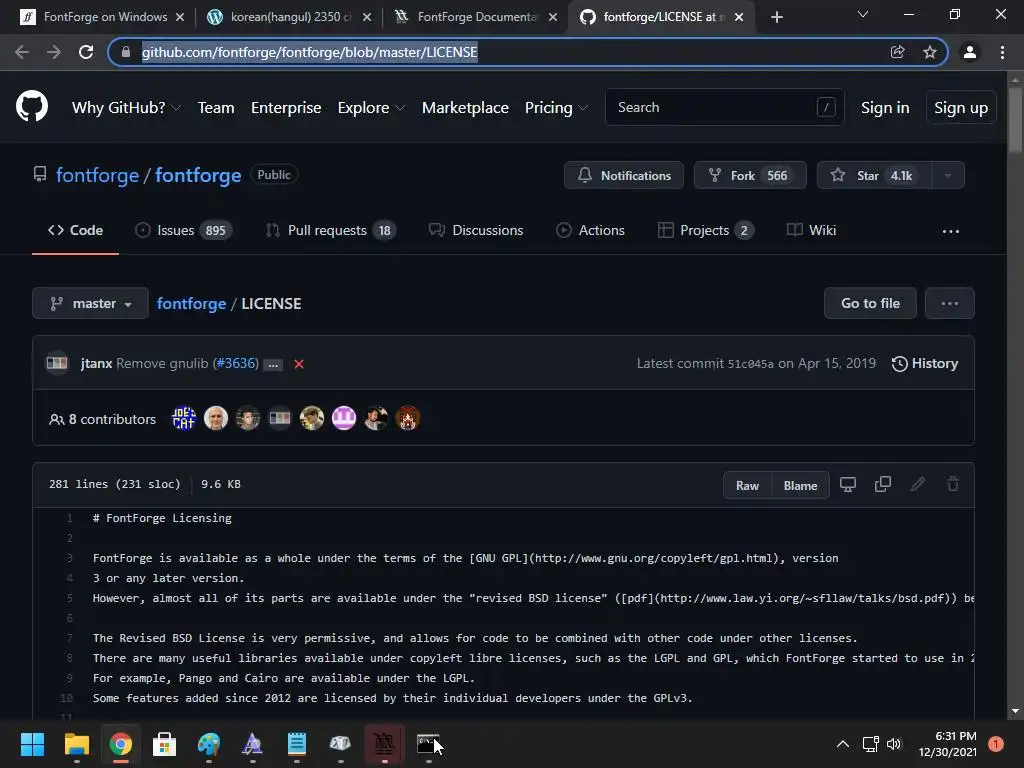Viewport: 1024px width, 768px height.
Task: Open the notification center badge
Action: (995, 744)
